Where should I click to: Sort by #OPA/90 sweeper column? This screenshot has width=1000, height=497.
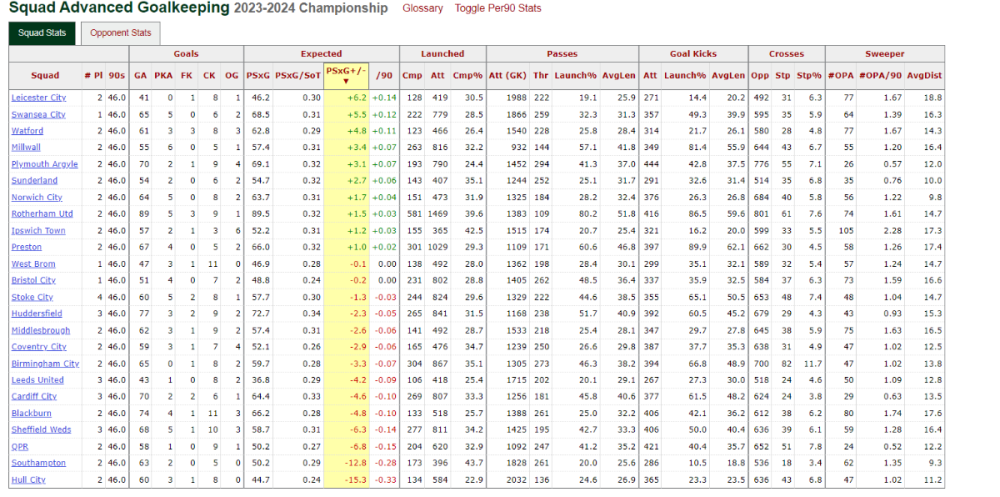pyautogui.click(x=880, y=75)
